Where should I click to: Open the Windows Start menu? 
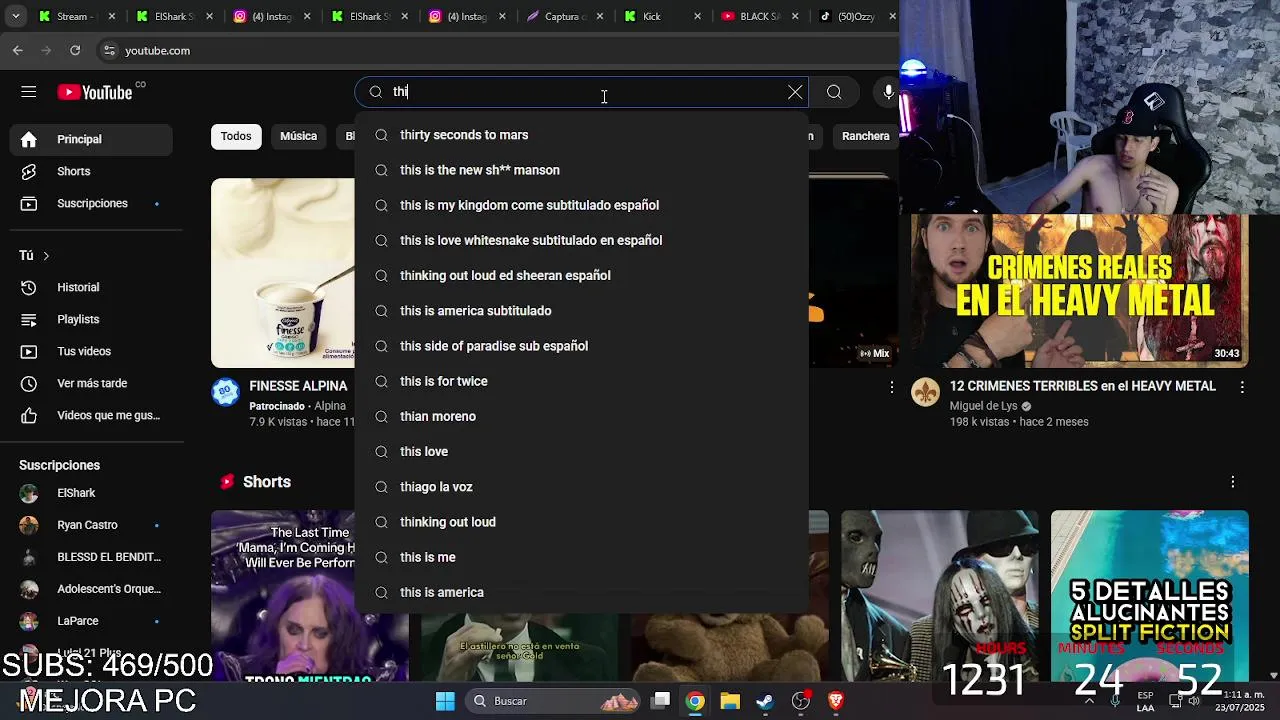point(445,701)
